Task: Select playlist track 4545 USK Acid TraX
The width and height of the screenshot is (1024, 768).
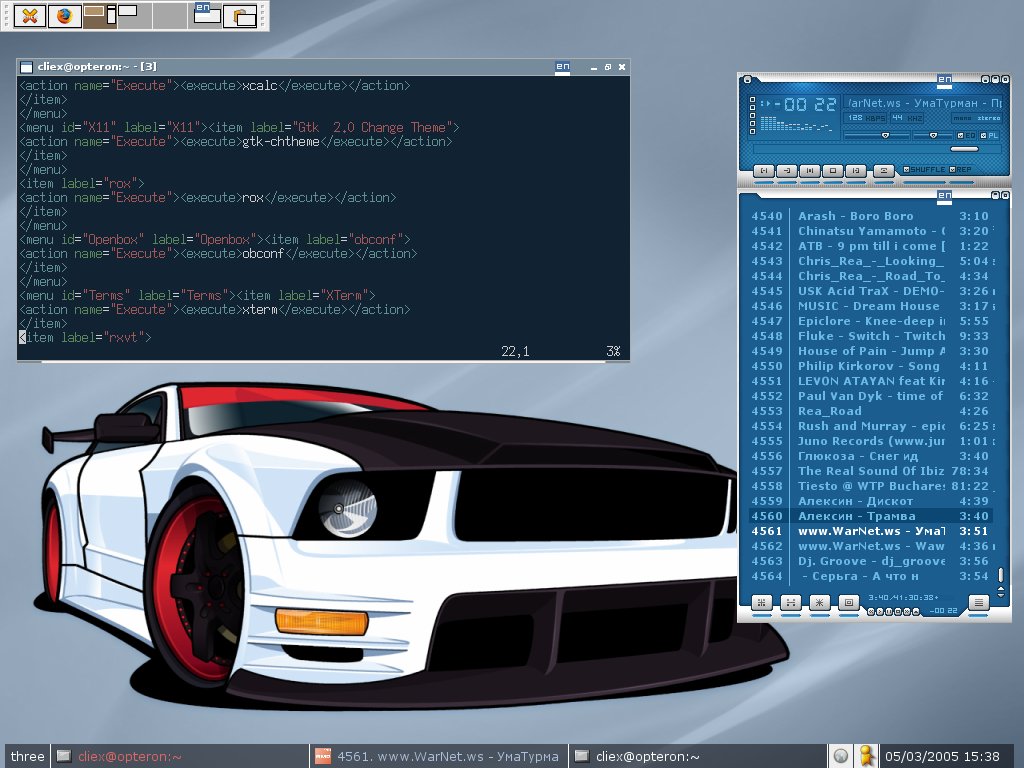Action: [x=870, y=291]
